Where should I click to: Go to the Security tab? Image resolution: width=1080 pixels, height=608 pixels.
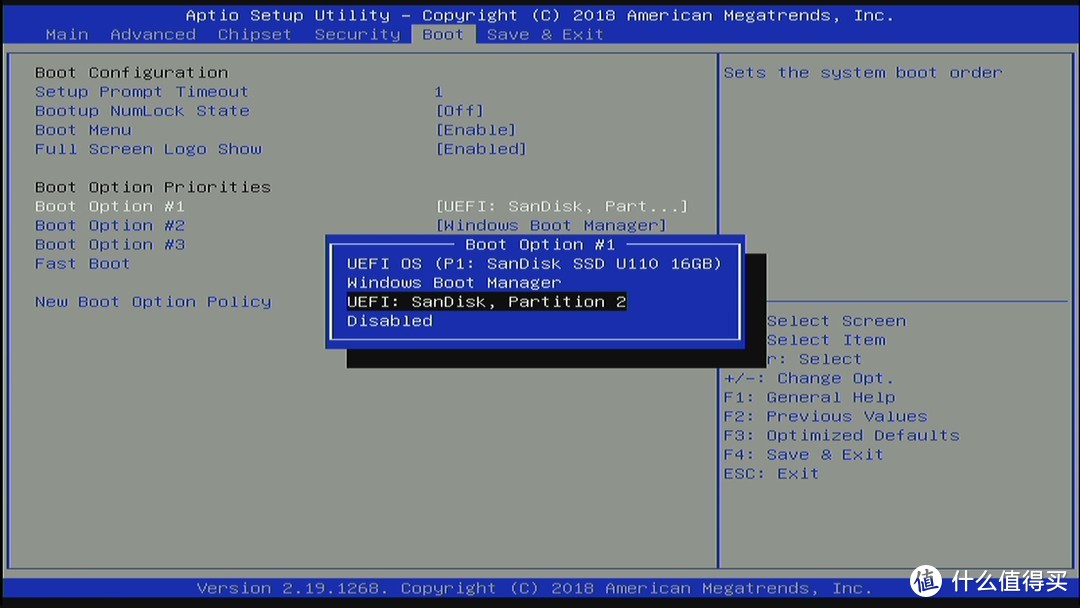click(x=357, y=34)
